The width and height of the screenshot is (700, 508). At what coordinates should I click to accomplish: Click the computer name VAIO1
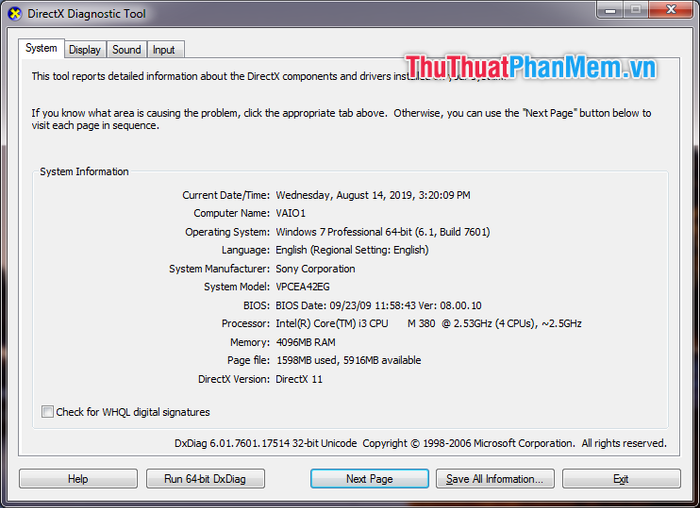pos(291,213)
